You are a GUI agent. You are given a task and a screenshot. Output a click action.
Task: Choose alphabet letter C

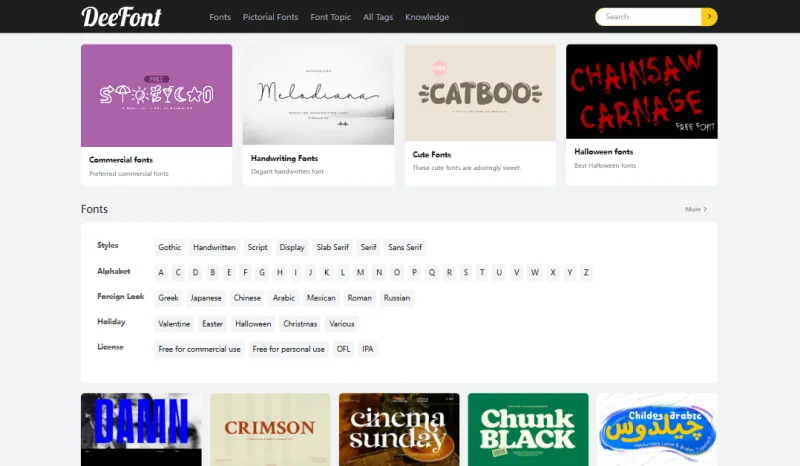pyautogui.click(x=178, y=273)
